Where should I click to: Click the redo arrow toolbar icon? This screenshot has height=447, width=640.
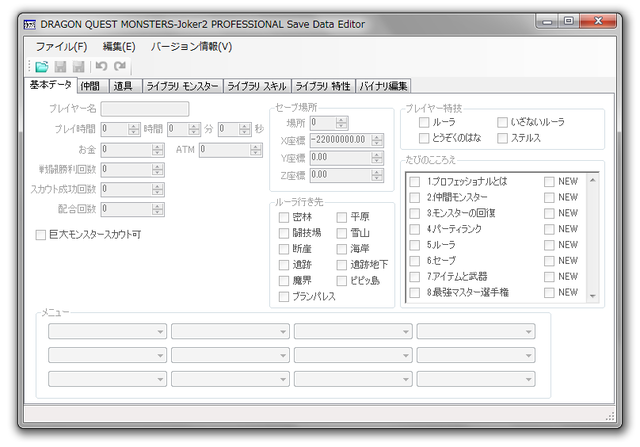point(120,66)
